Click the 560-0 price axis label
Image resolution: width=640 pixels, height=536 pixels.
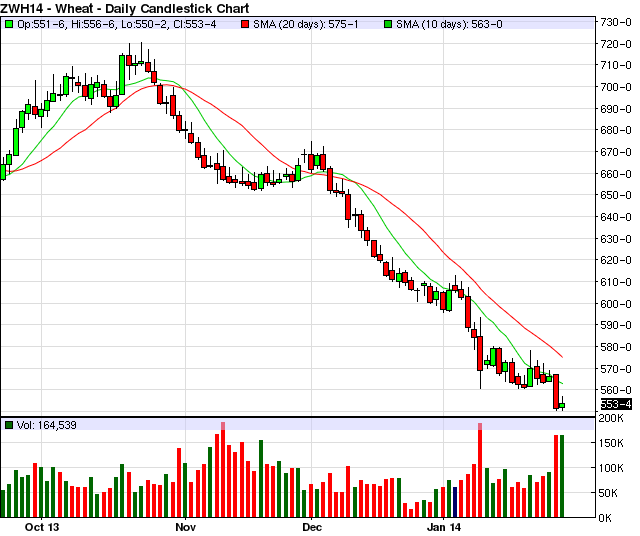click(616, 390)
